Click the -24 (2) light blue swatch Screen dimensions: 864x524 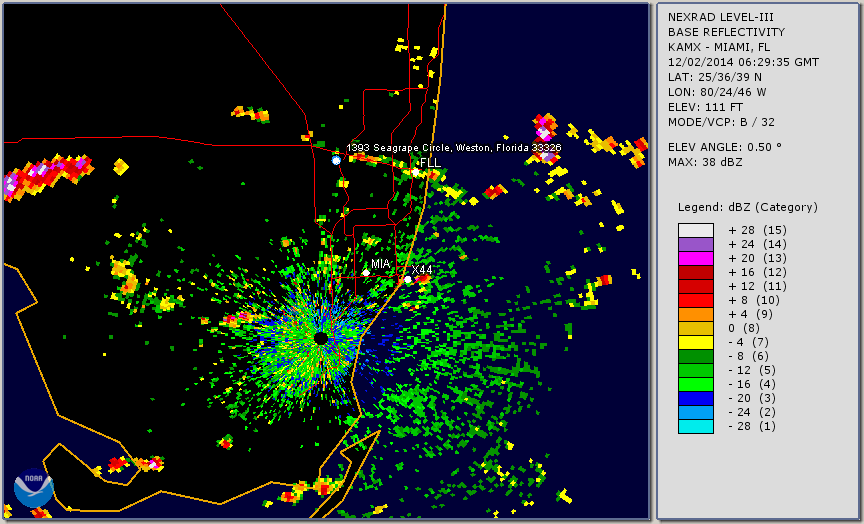click(696, 412)
